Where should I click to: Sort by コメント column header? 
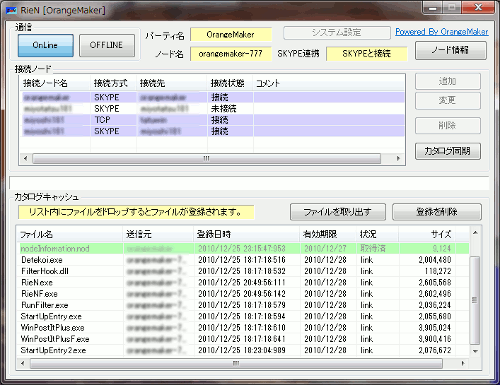328,83
